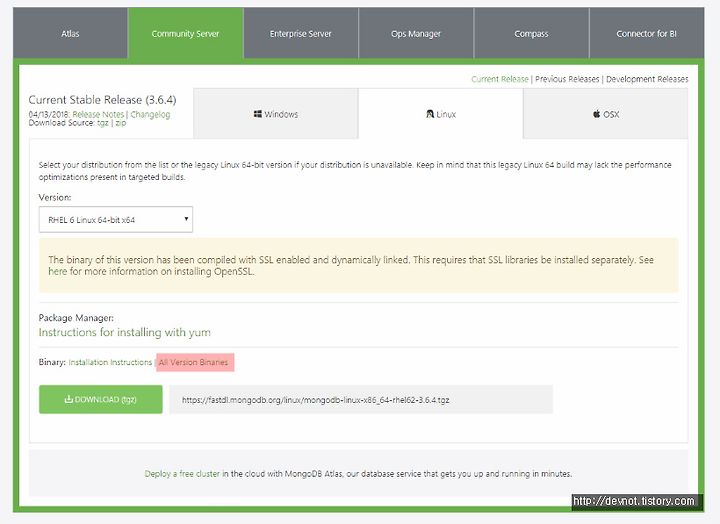Open the Atlas tab
Screen dimensions: 720x524
(x=70, y=34)
